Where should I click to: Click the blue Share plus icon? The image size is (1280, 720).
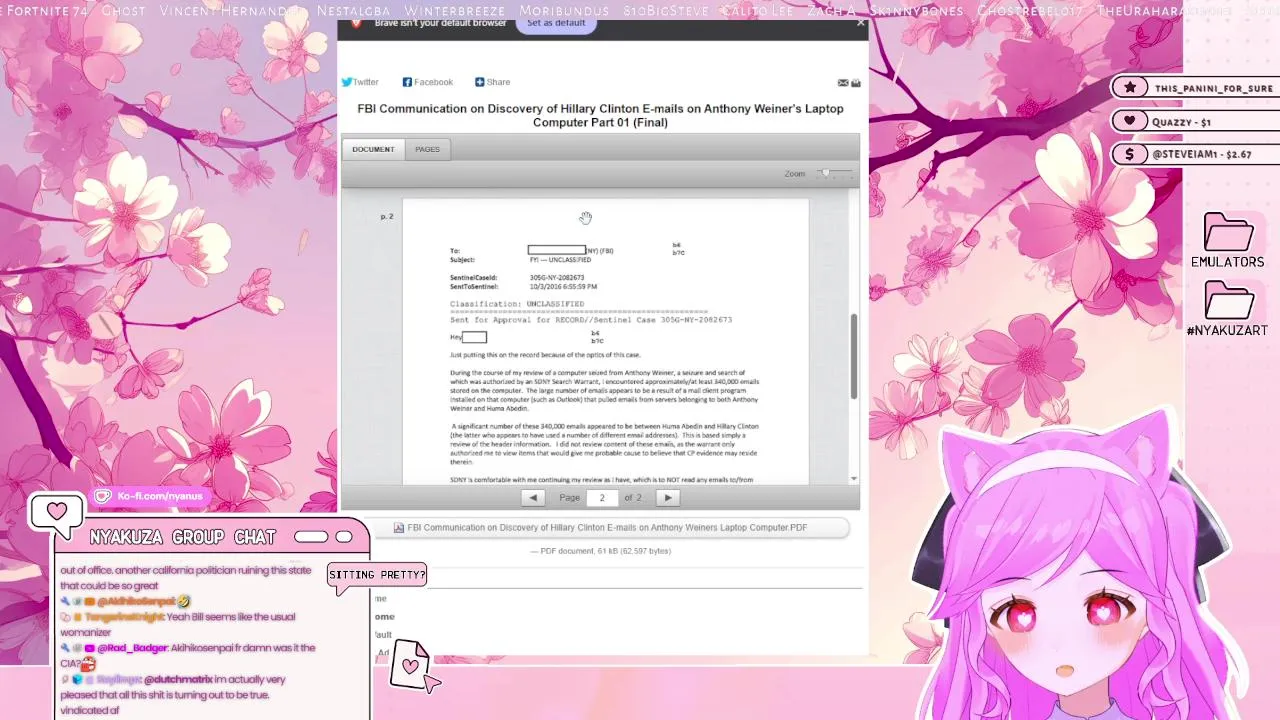[x=479, y=82]
